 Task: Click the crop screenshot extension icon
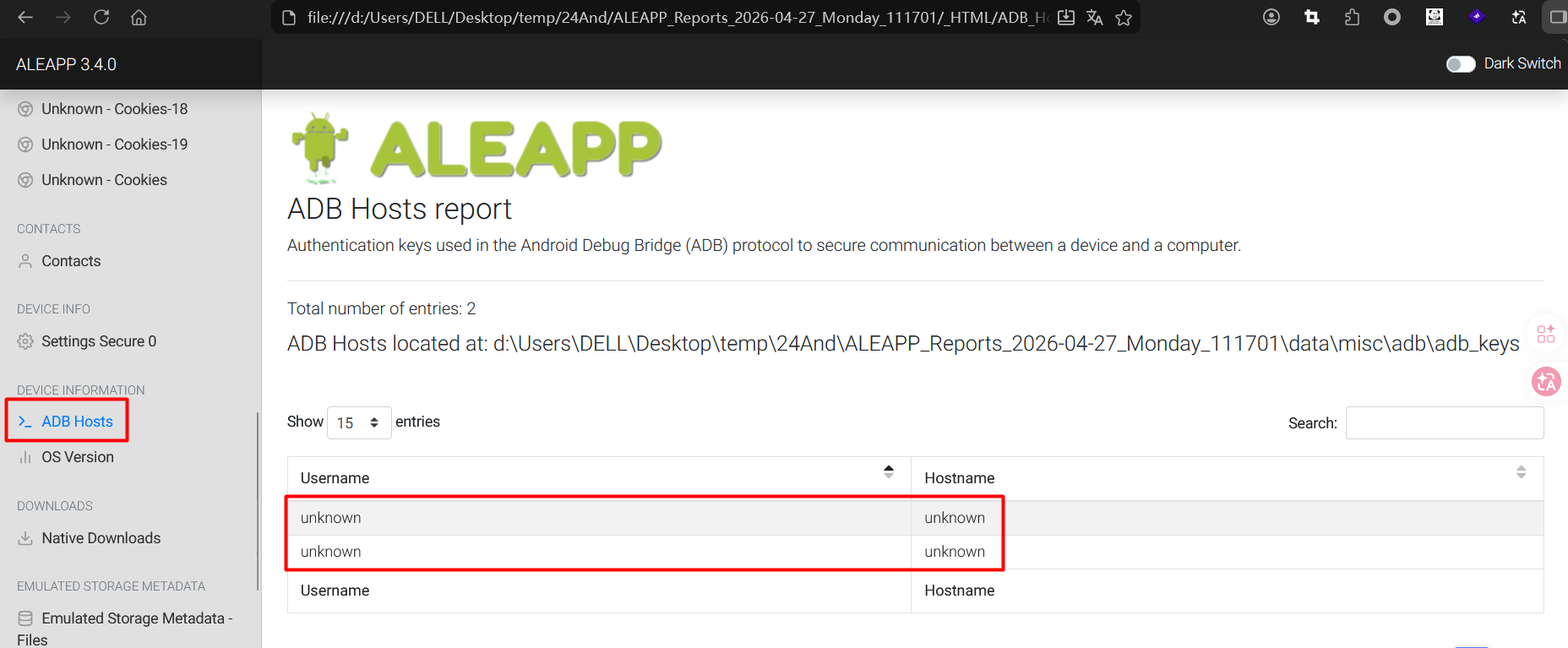pyautogui.click(x=1312, y=17)
